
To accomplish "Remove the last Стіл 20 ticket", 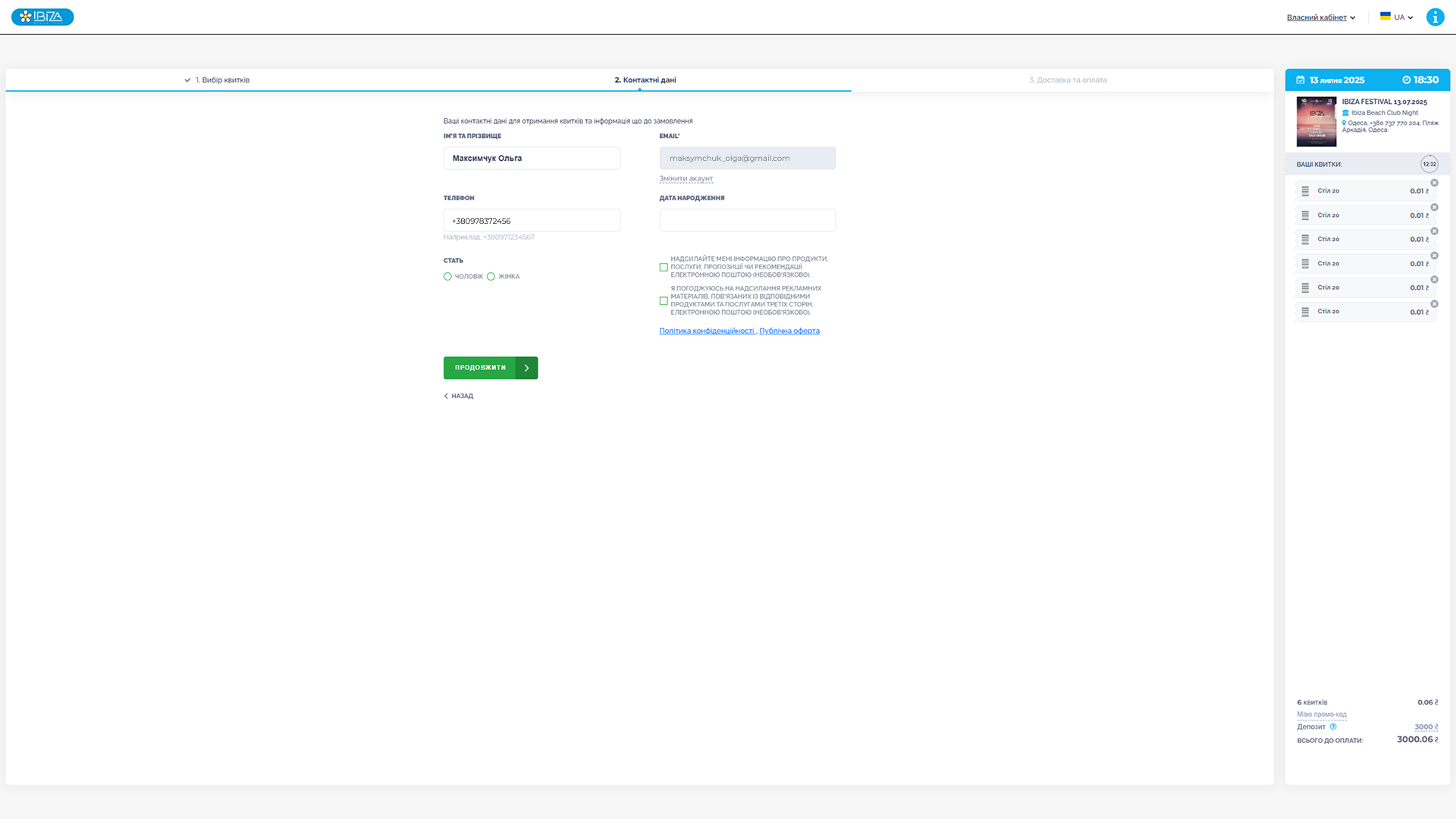I will (1434, 304).
